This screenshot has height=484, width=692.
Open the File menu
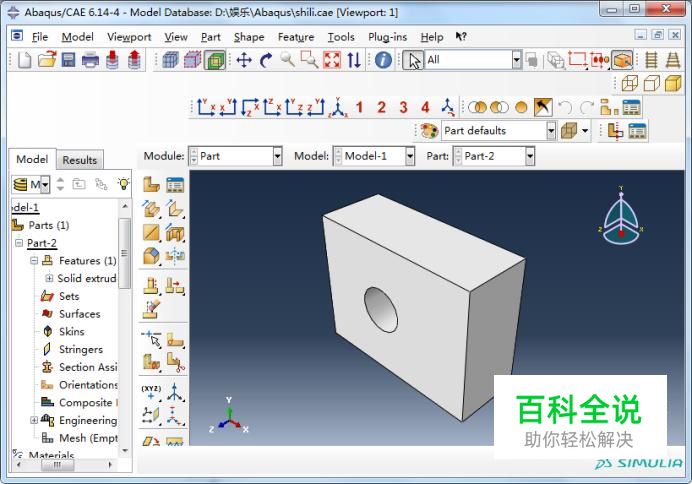[40, 37]
